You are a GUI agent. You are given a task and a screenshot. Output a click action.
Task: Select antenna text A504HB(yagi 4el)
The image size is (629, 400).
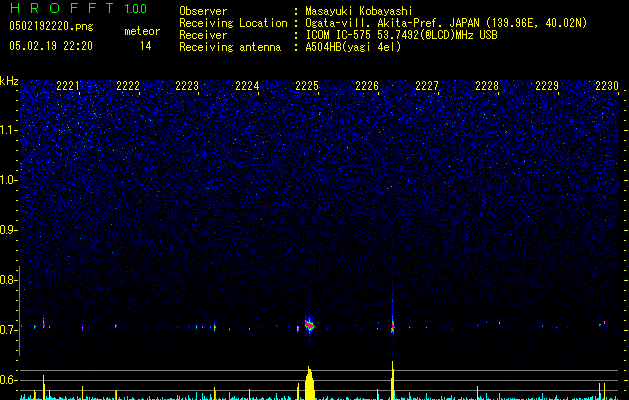[353, 47]
